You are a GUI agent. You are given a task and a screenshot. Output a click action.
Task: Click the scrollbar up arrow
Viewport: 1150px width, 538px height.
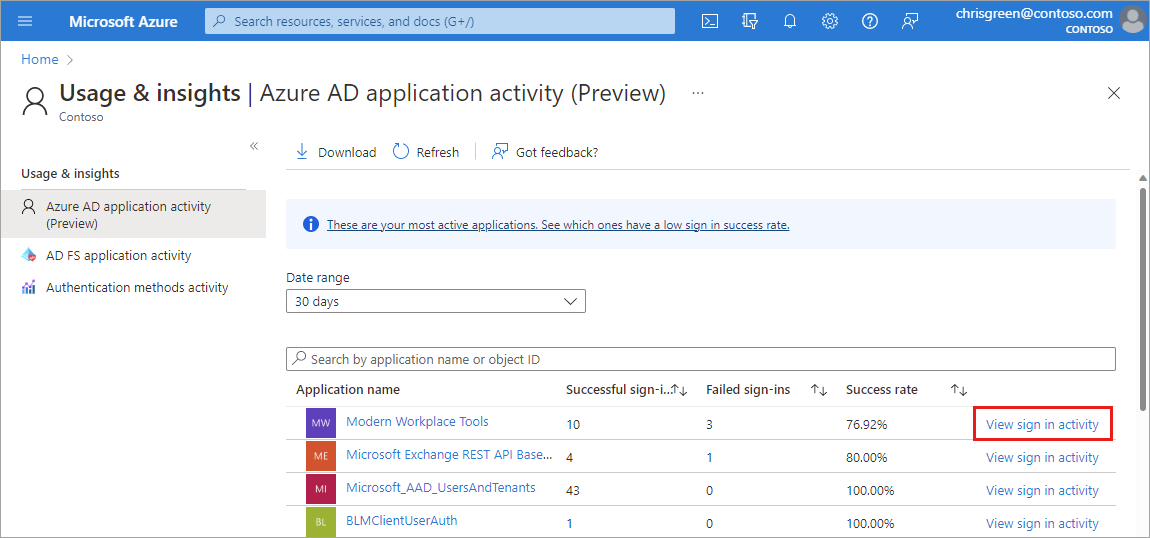coord(1142,177)
